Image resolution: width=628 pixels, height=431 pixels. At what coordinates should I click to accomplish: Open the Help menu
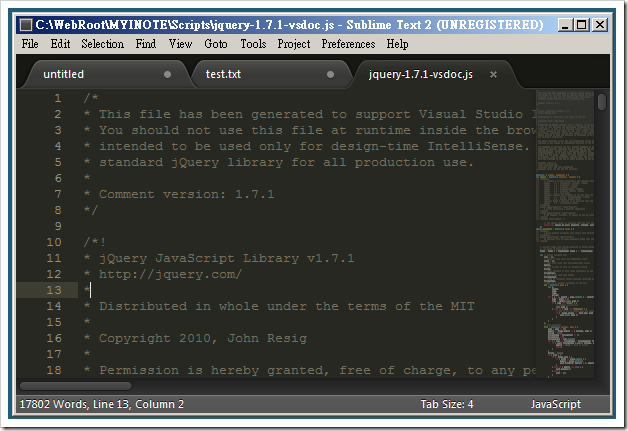pos(397,44)
